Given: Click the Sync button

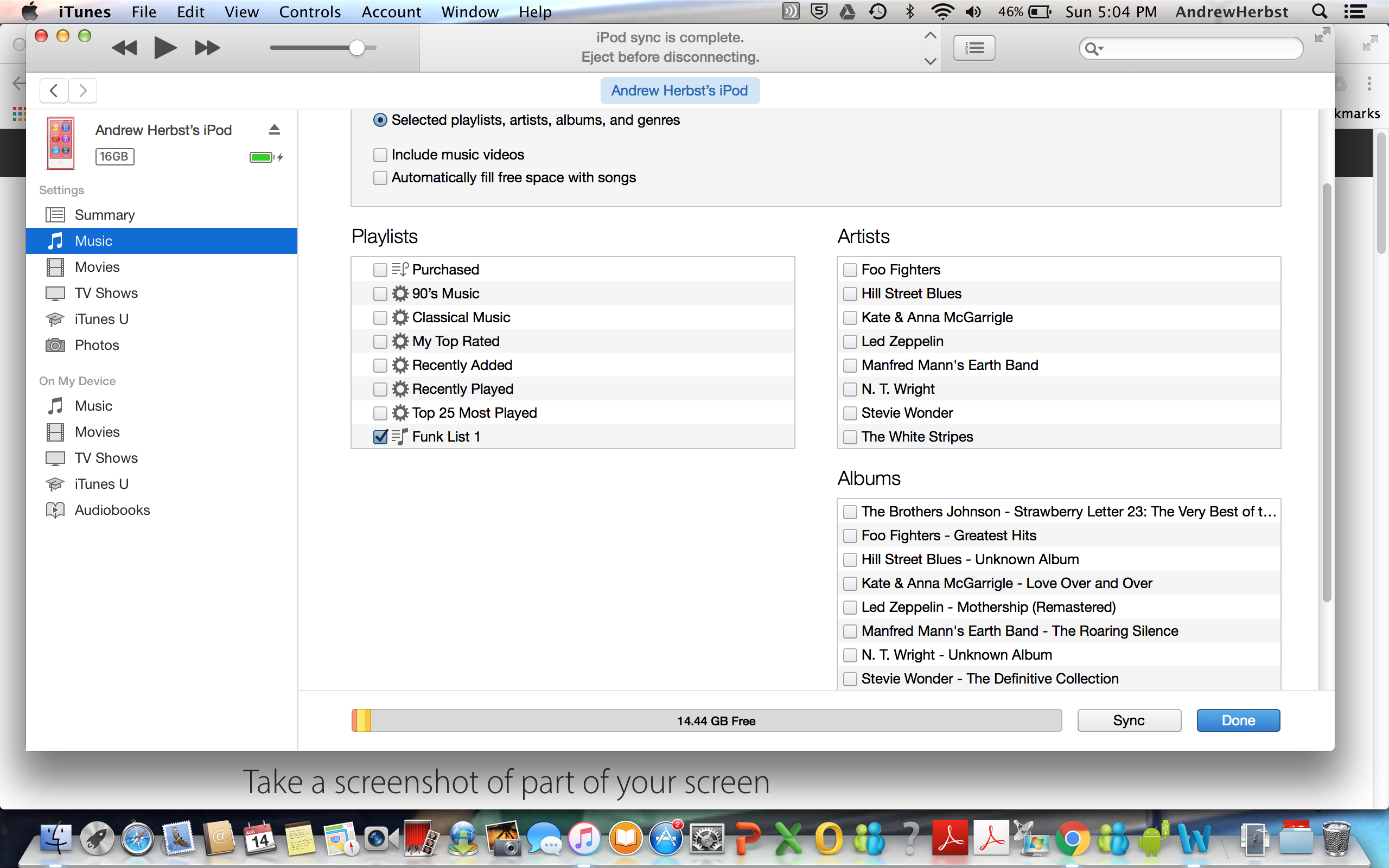Looking at the screenshot, I should (1129, 720).
